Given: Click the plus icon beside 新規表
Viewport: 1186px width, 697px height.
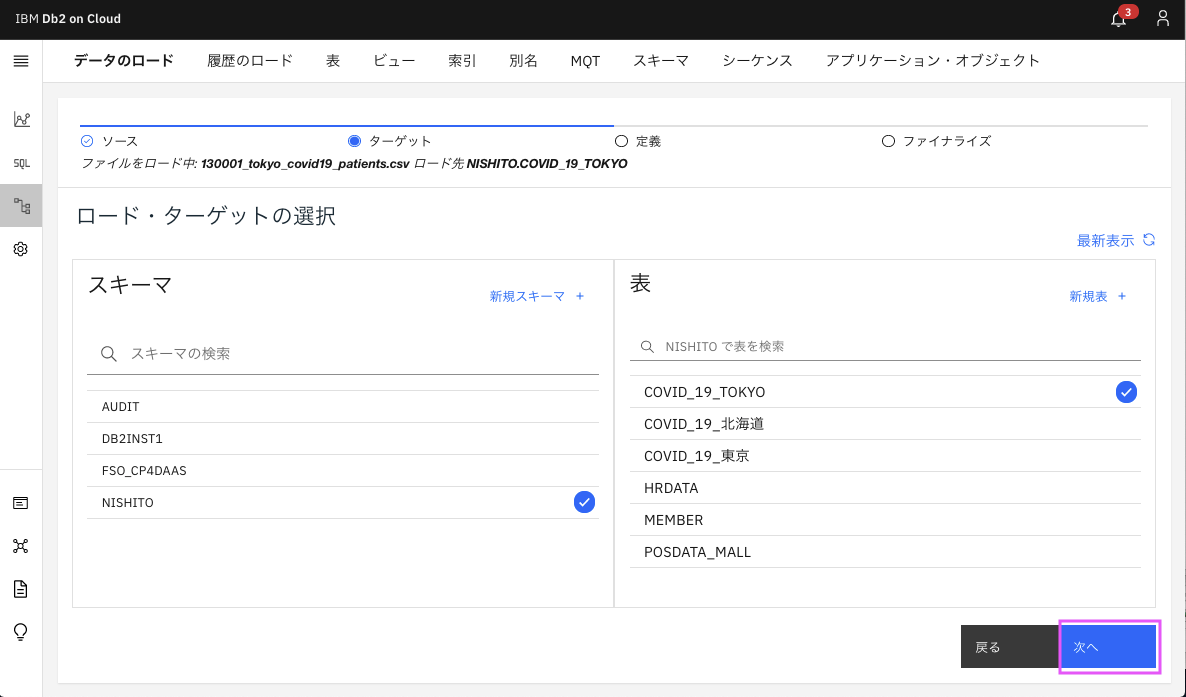Looking at the screenshot, I should pyautogui.click(x=1122, y=296).
